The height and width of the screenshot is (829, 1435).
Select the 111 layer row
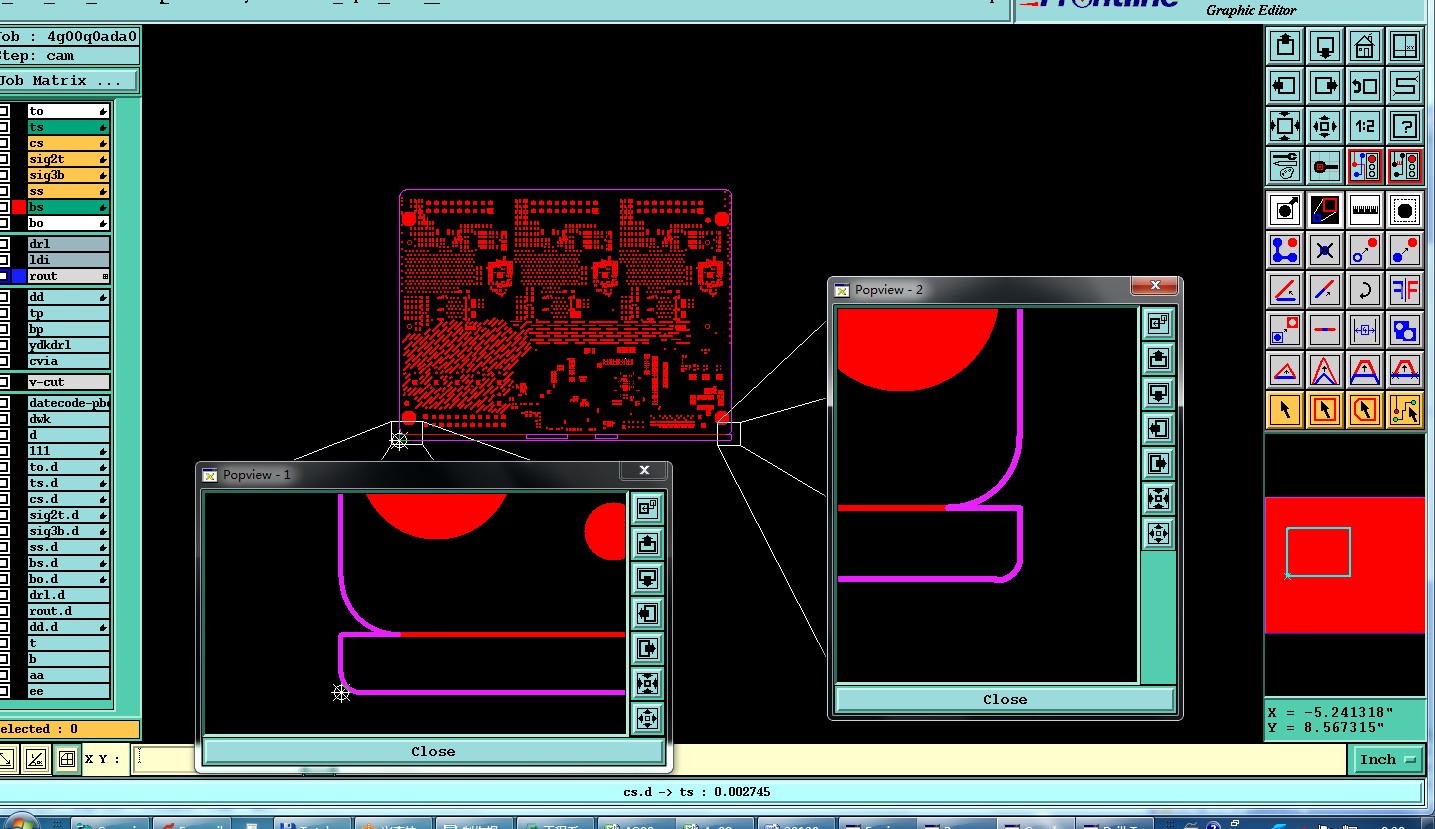[68, 451]
